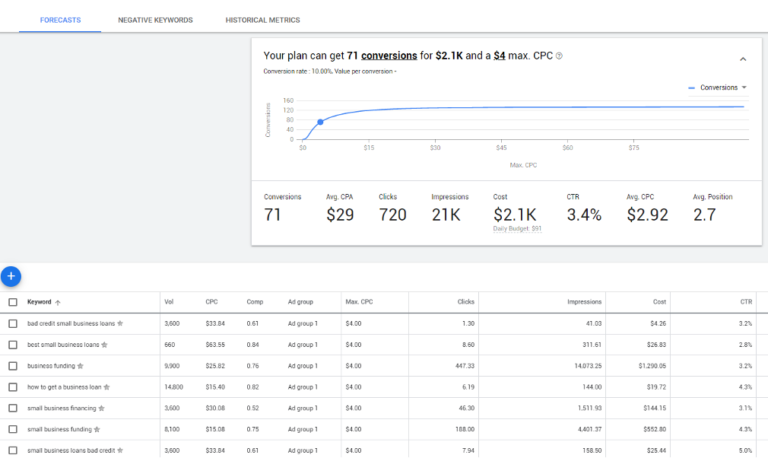The width and height of the screenshot is (768, 458).
Task: Click star icon beside bad credit small business loans
Action: (120, 323)
